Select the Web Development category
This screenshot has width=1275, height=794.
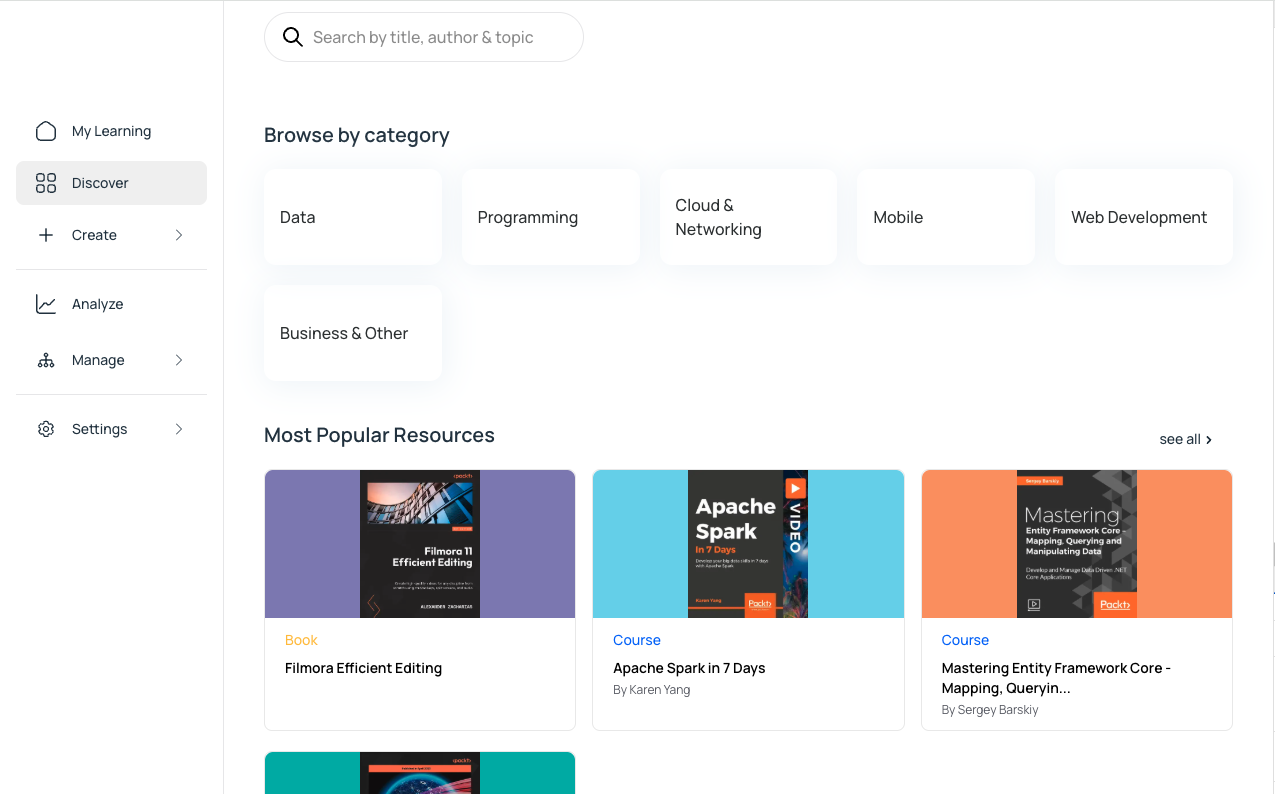click(x=1144, y=217)
